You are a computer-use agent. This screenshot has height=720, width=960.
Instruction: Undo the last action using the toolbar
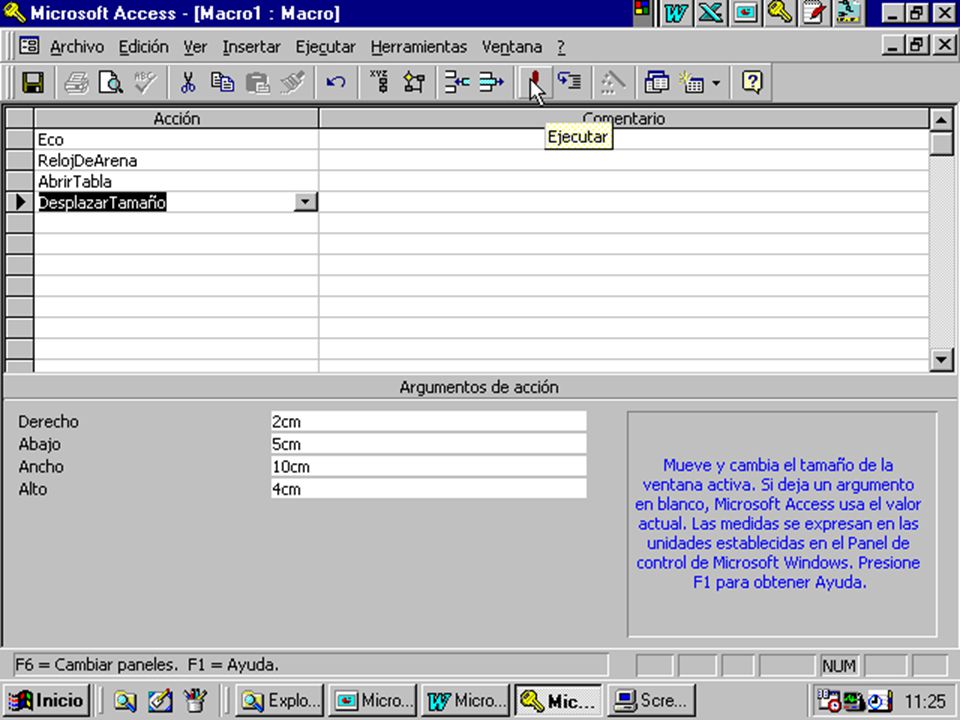coord(336,82)
